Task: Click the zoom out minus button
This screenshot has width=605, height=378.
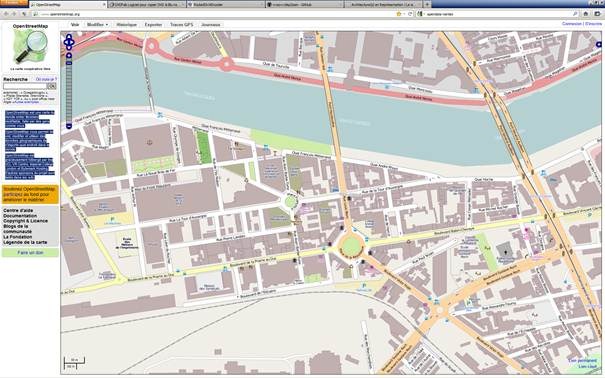Action: [69, 126]
